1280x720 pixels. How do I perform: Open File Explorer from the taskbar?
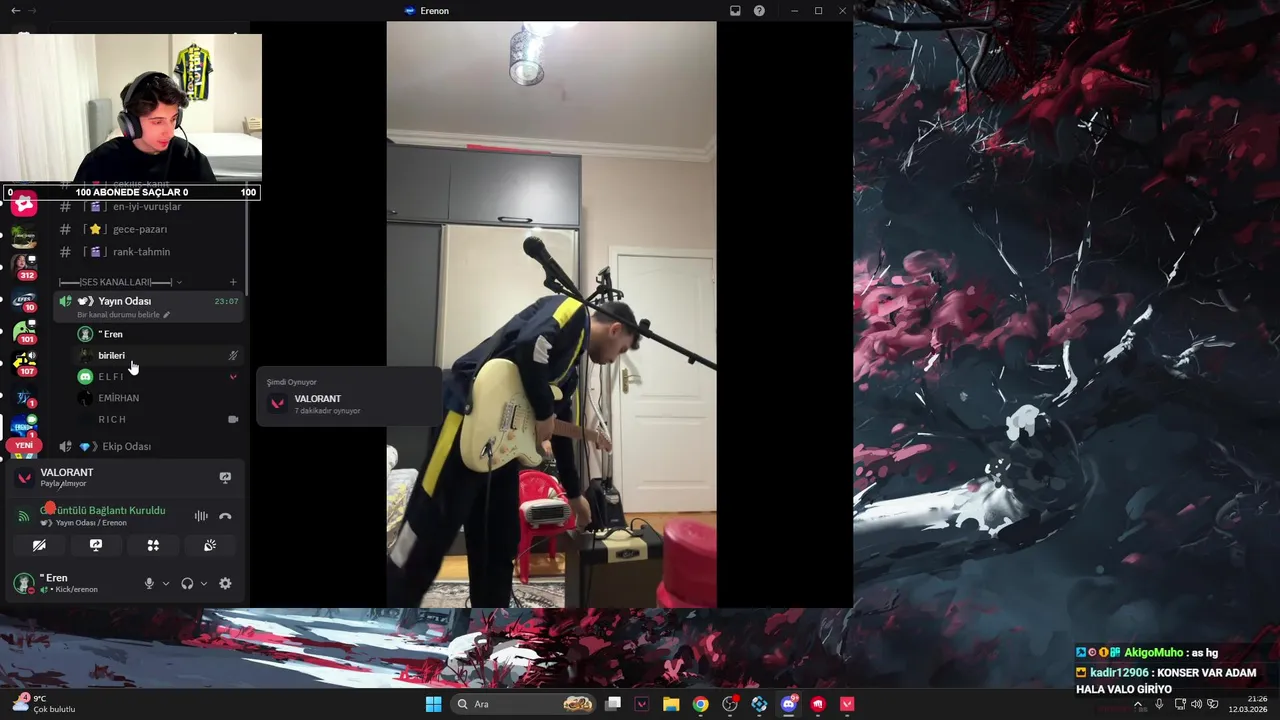tap(671, 704)
